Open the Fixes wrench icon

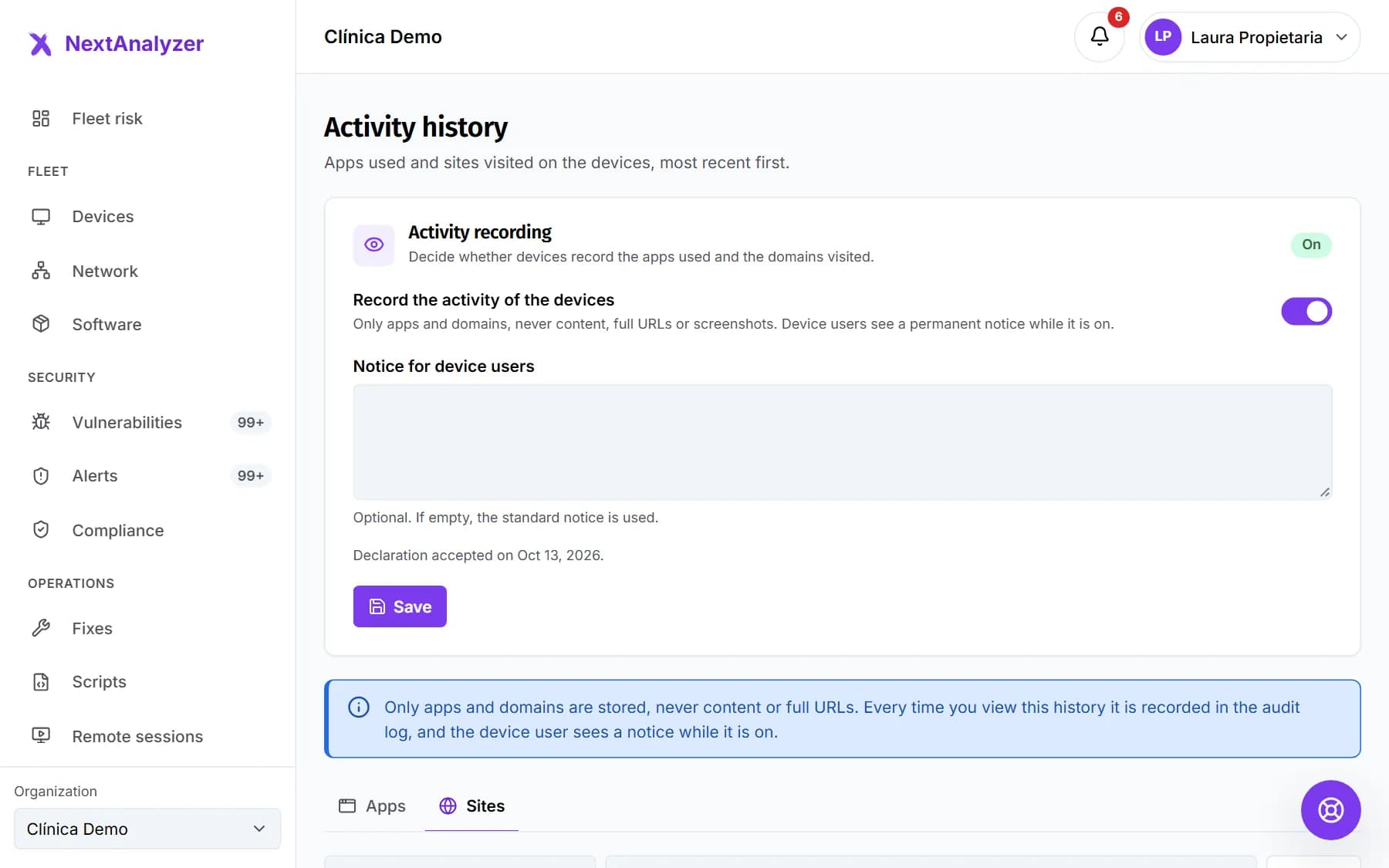[x=41, y=628]
